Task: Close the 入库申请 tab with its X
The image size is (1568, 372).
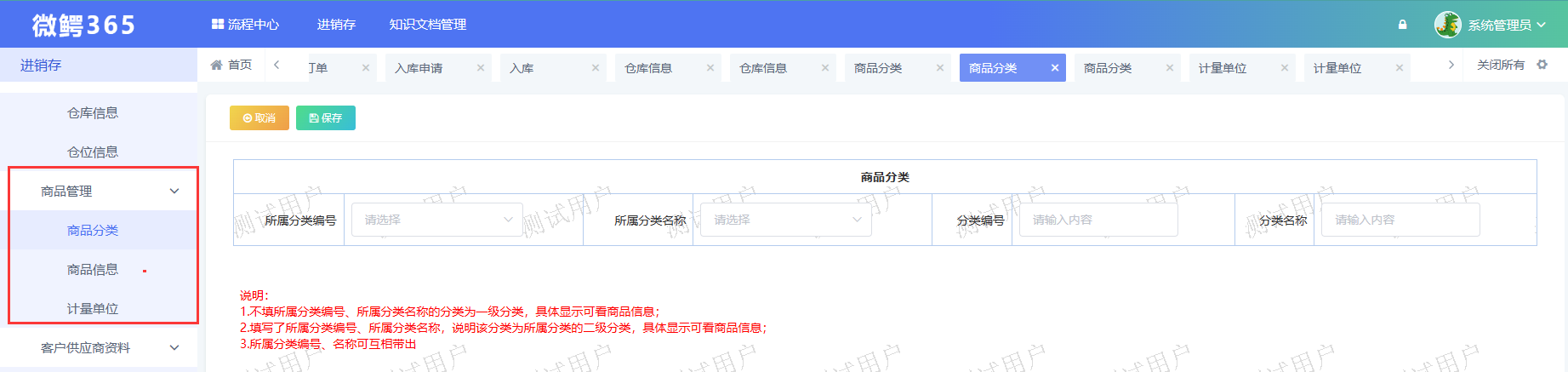Action: pos(481,68)
